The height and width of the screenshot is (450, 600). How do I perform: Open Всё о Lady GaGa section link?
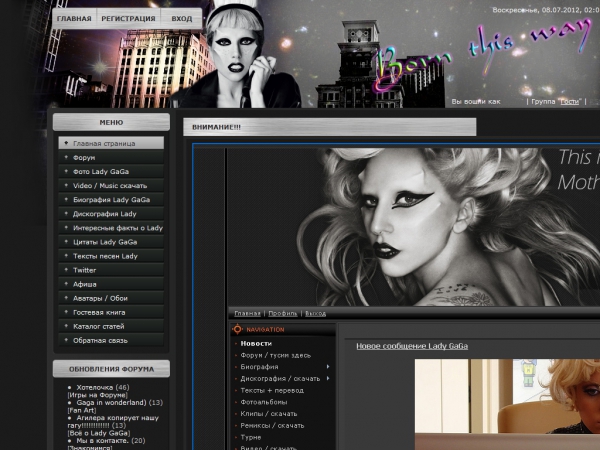click(x=99, y=433)
